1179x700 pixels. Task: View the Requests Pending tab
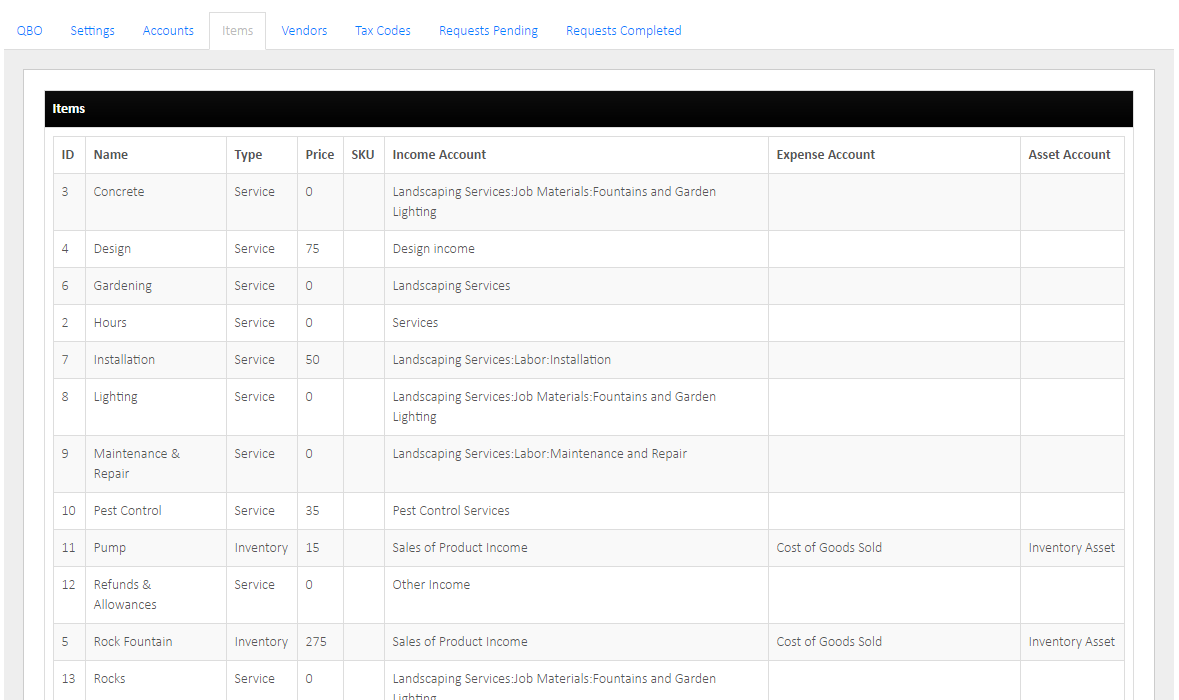[488, 31]
